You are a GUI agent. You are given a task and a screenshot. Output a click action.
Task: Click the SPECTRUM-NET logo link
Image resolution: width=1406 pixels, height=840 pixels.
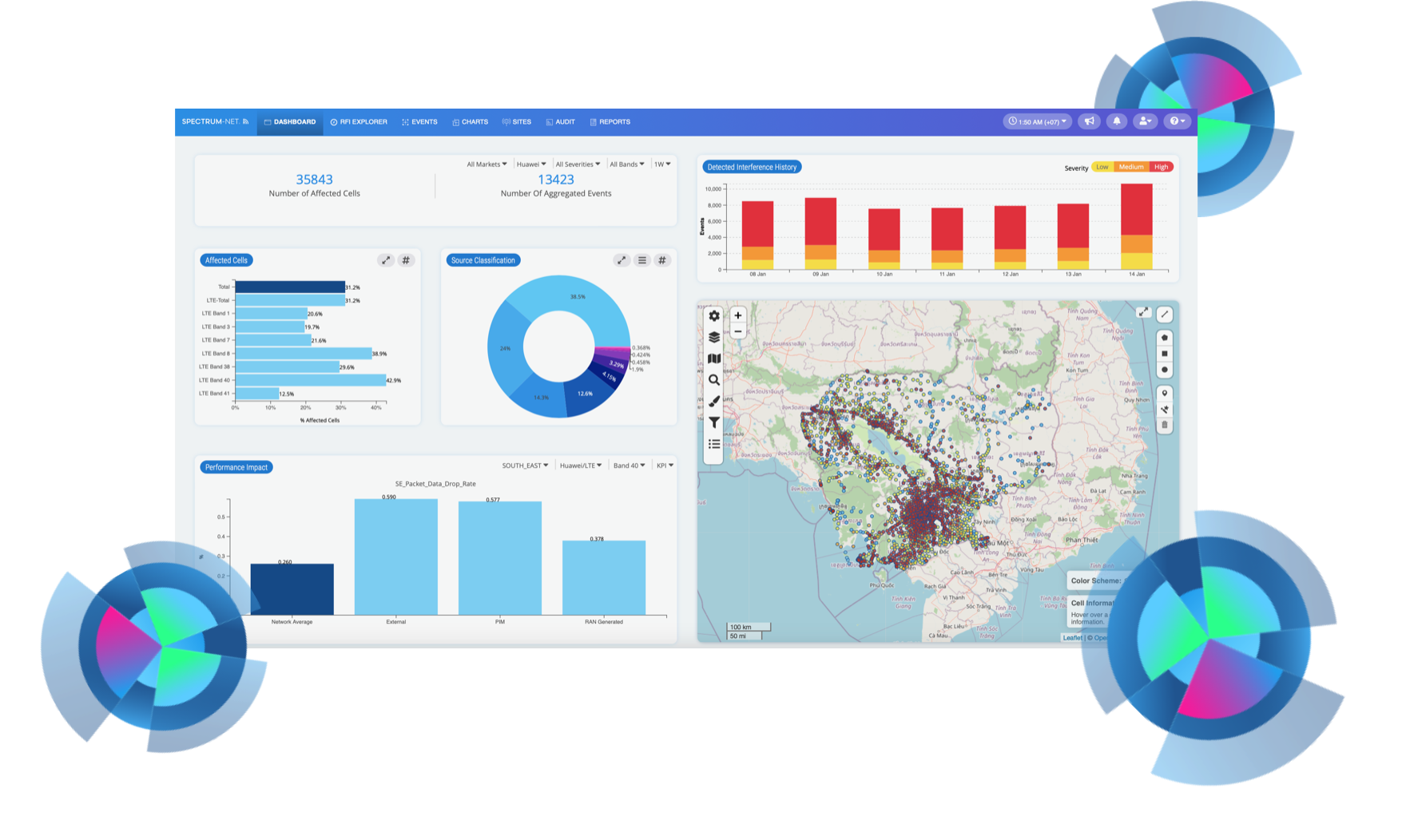tap(215, 122)
